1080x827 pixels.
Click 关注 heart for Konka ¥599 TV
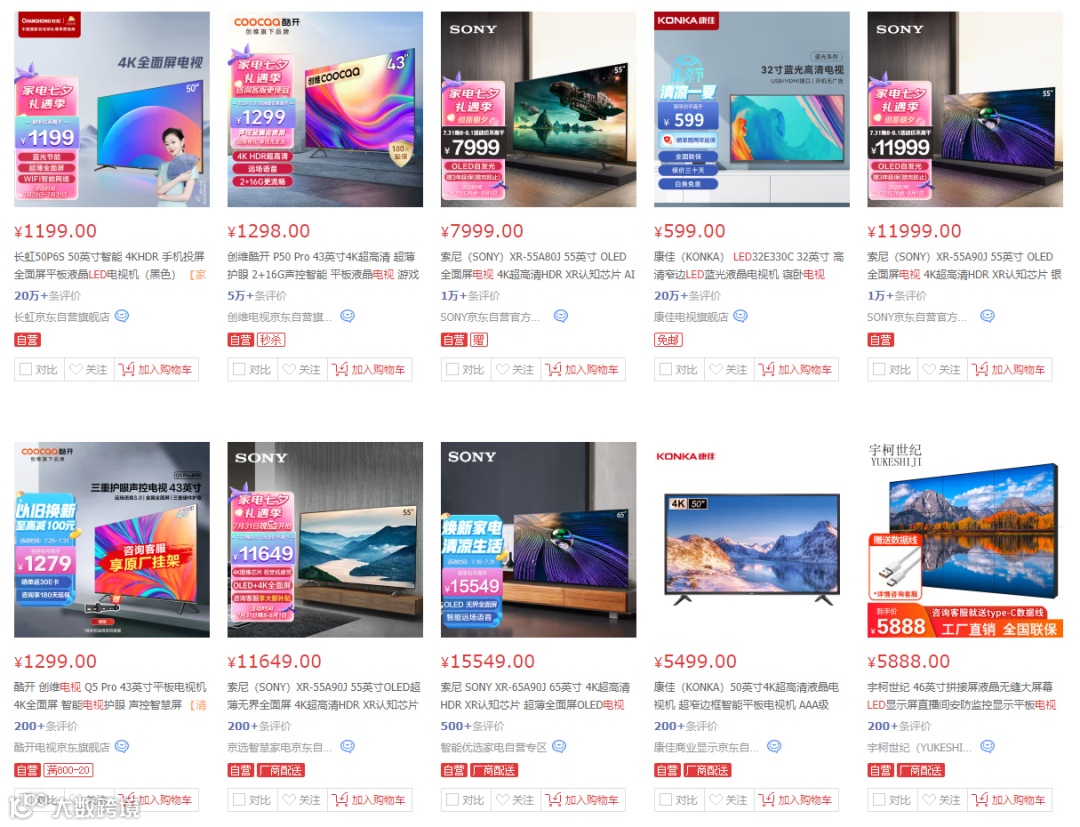tap(728, 370)
